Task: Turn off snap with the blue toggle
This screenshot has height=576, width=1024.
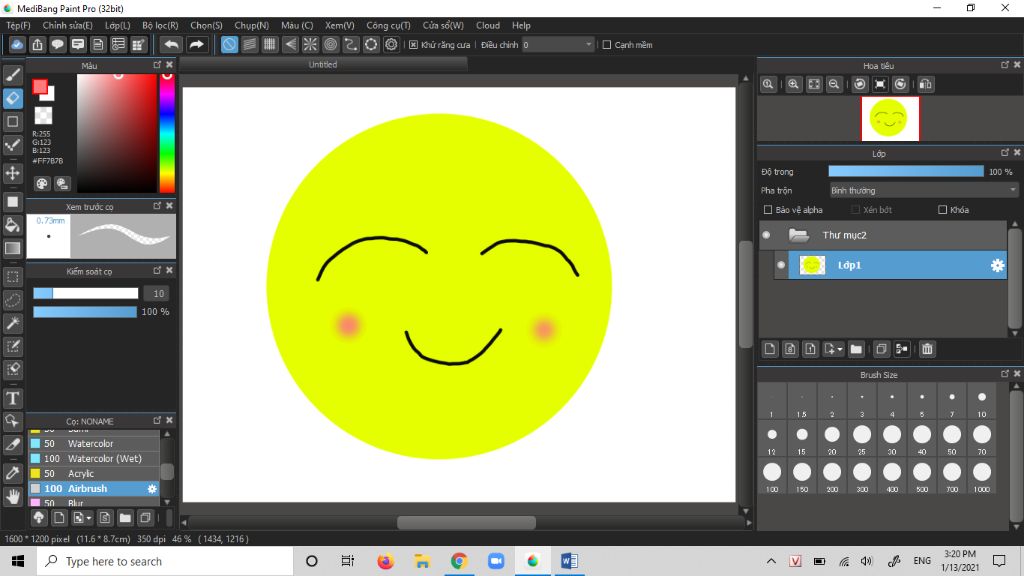Action: coord(229,44)
